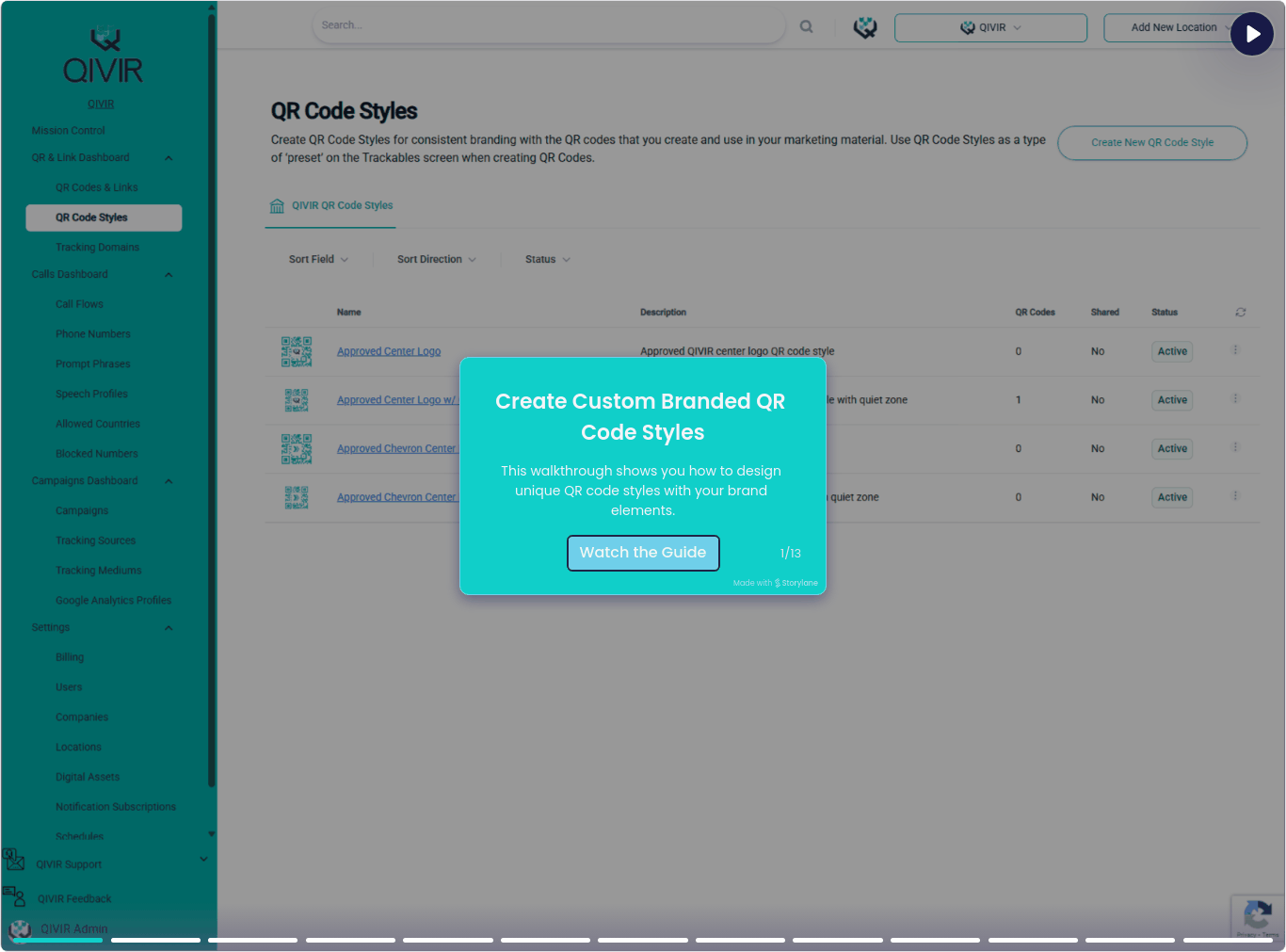Open the Digital Assets page

point(88,778)
